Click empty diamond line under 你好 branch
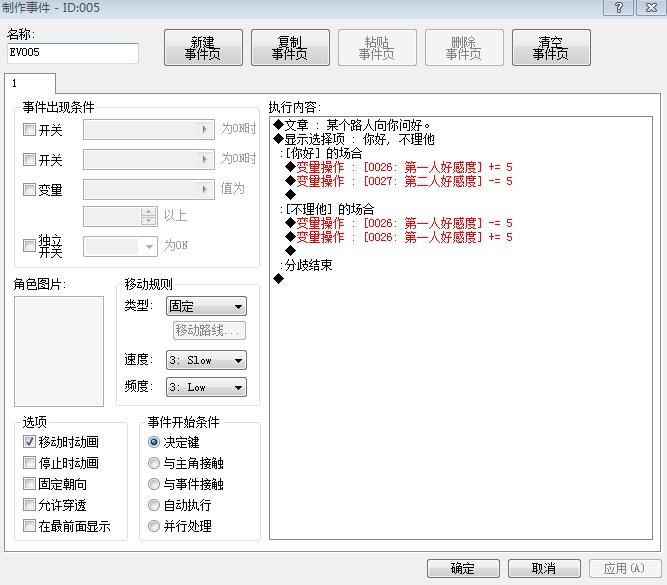 tap(291, 195)
